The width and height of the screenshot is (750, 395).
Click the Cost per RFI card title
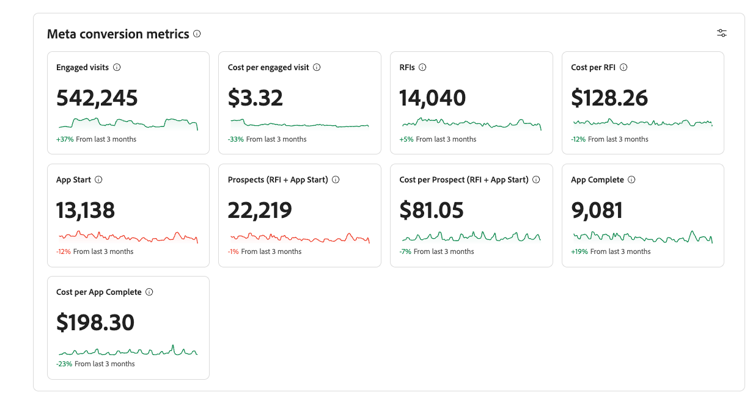tap(593, 67)
